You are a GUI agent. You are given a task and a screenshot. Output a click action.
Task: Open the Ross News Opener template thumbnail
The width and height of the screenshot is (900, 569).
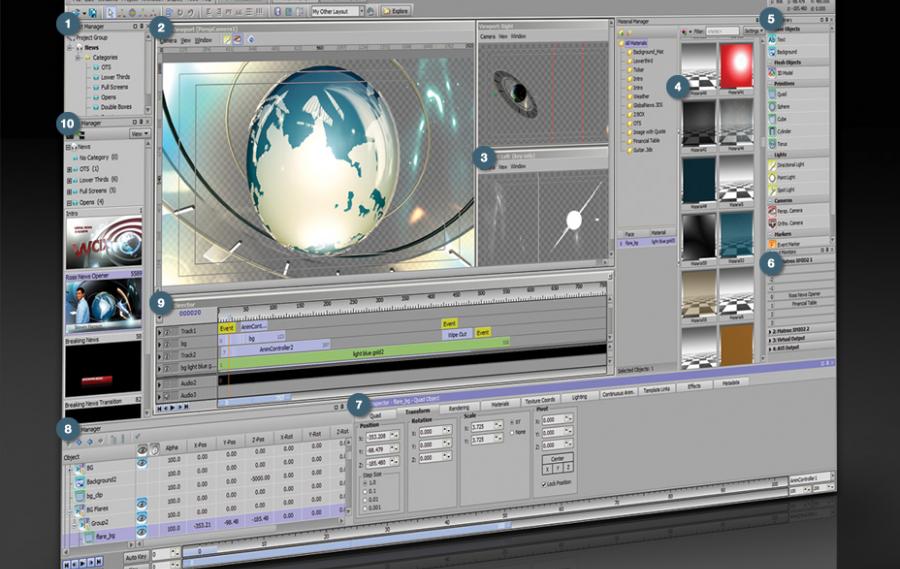pyautogui.click(x=103, y=305)
